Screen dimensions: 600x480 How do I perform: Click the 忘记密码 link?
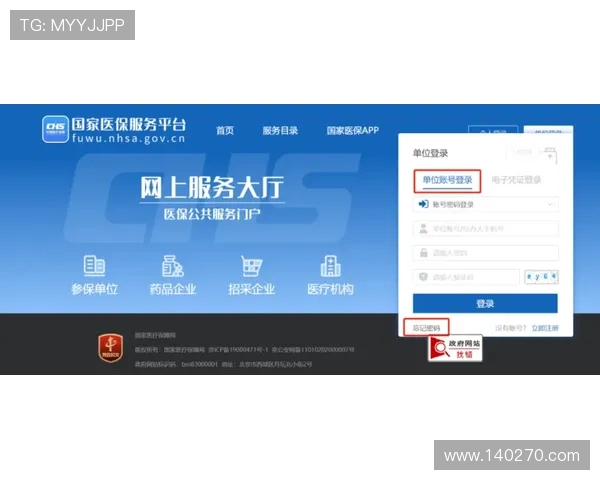pyautogui.click(x=426, y=328)
